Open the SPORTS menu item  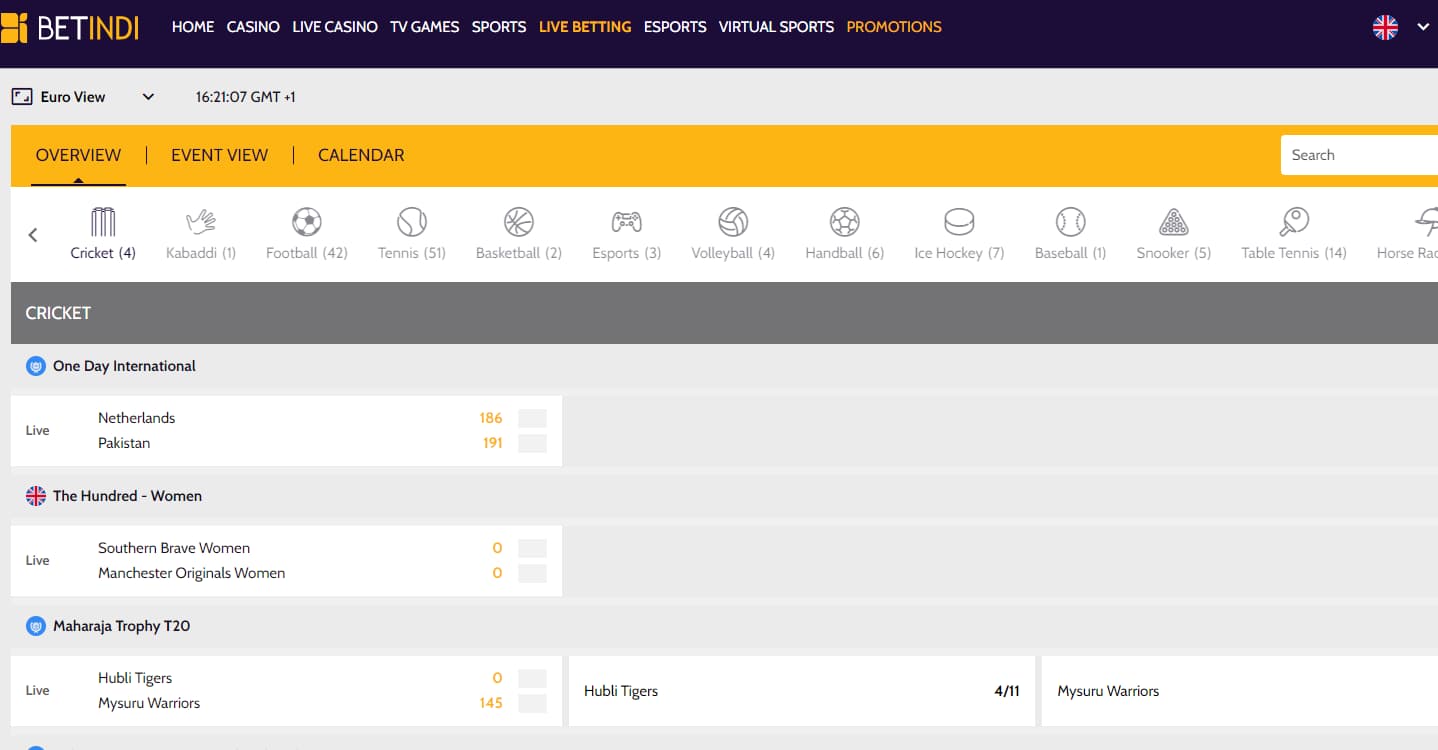tap(499, 27)
